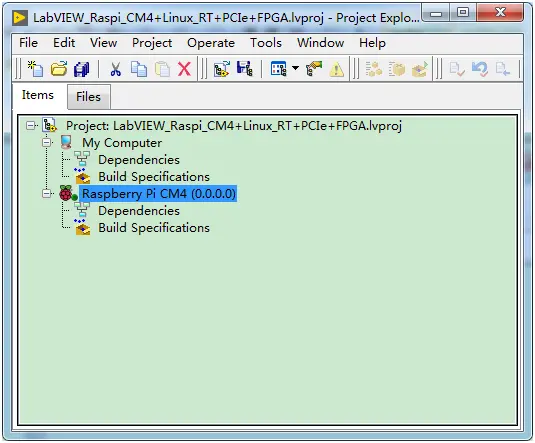Open the Window menu
The width and height of the screenshot is (535, 443).
coord(320,43)
